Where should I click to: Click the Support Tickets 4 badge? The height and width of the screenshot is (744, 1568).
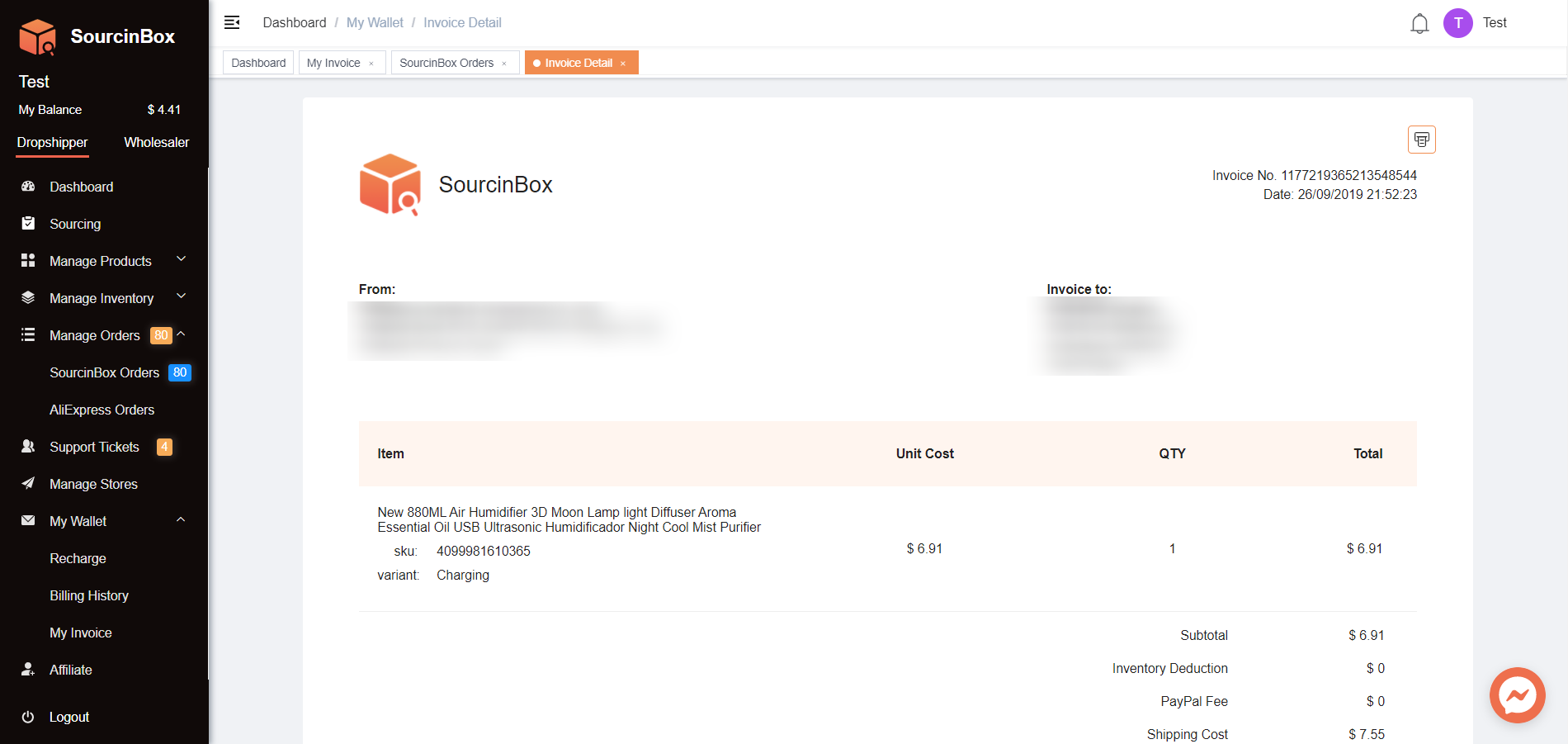pos(164,447)
